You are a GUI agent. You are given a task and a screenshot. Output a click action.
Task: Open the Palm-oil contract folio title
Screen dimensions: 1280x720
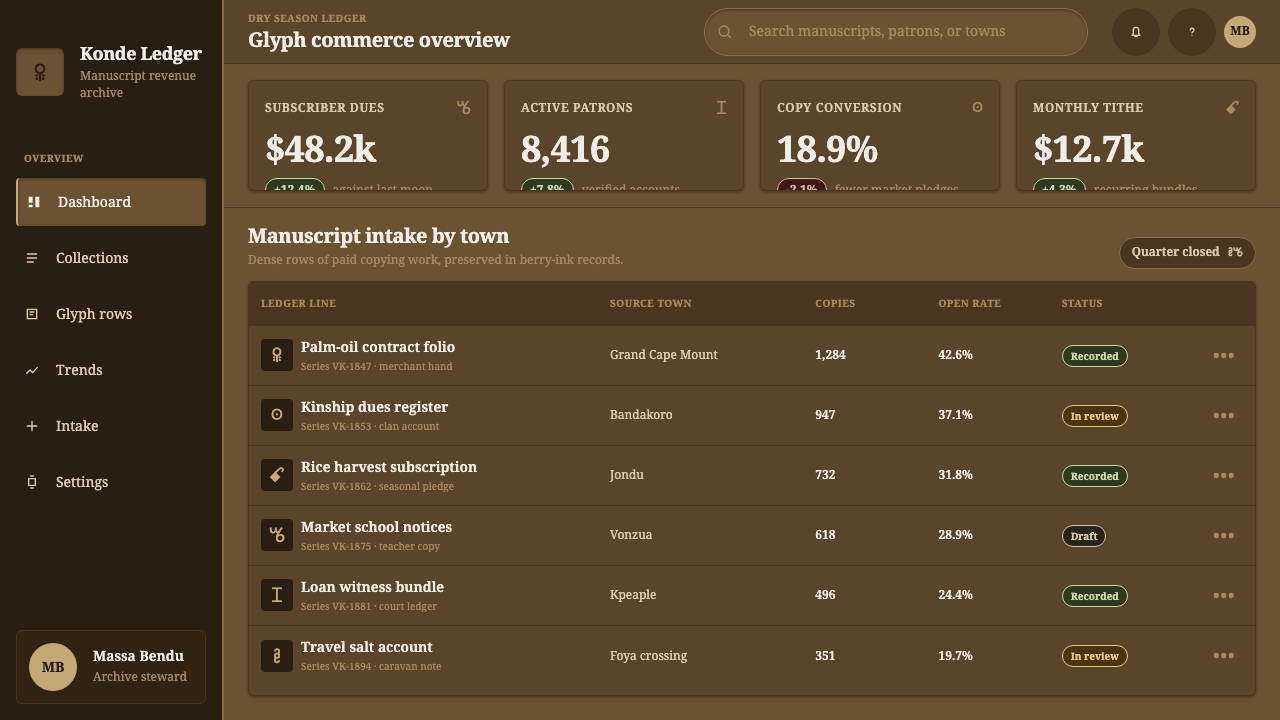378,347
